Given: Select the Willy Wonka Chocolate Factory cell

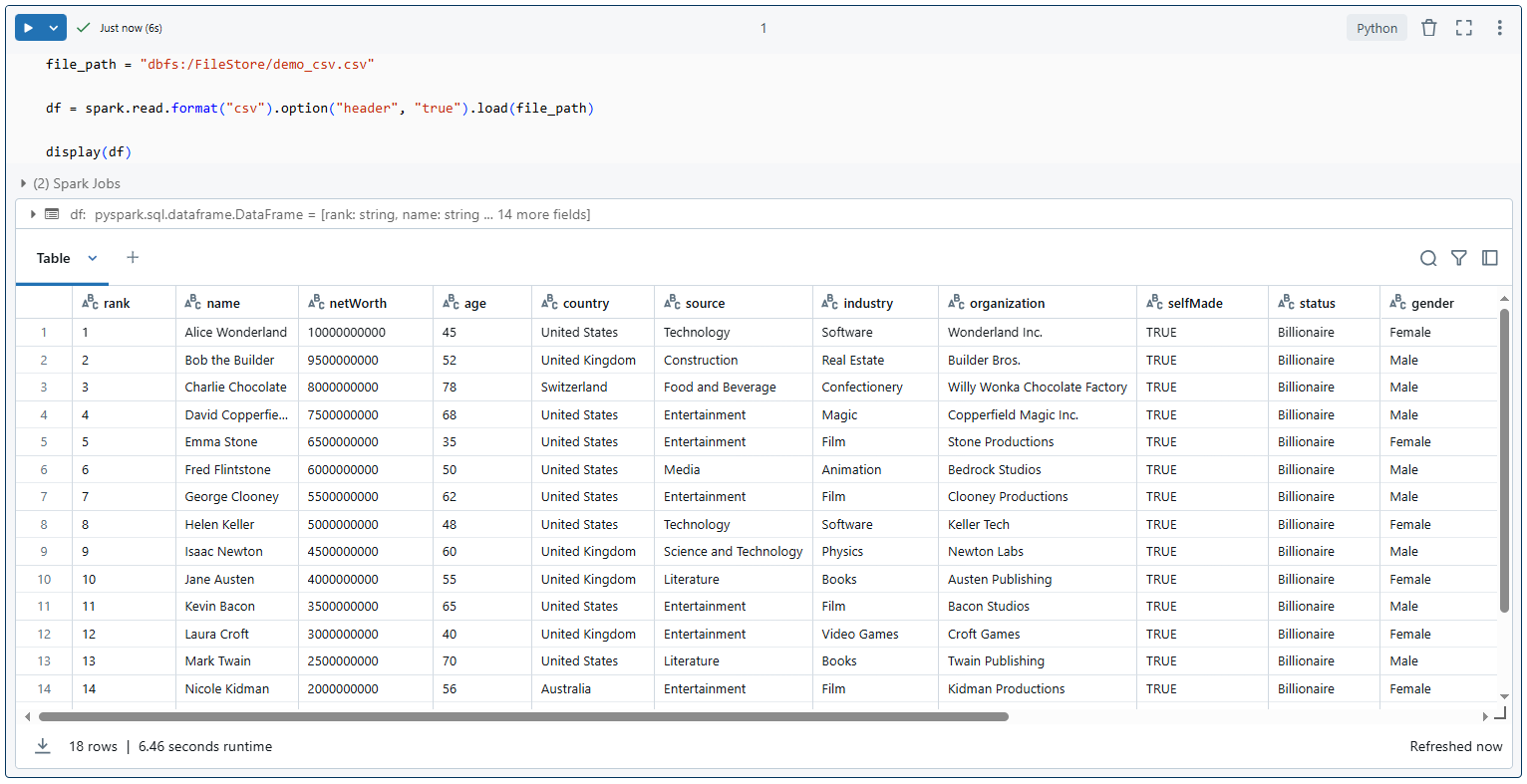Looking at the screenshot, I should click(1038, 387).
